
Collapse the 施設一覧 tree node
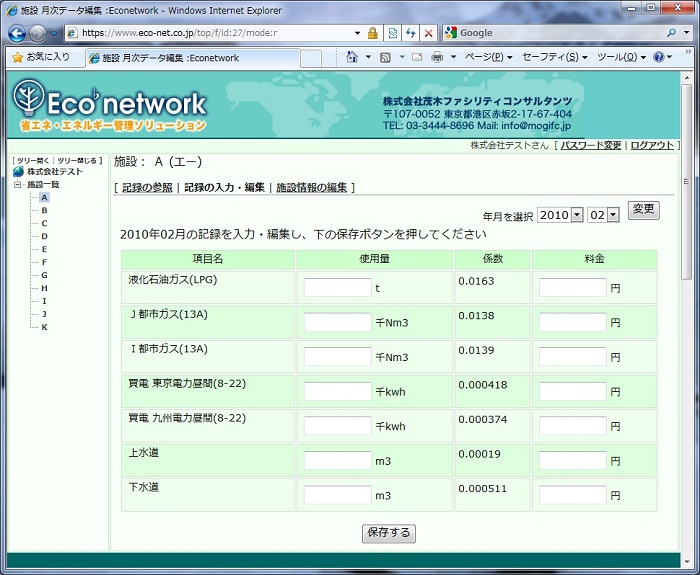(x=17, y=184)
